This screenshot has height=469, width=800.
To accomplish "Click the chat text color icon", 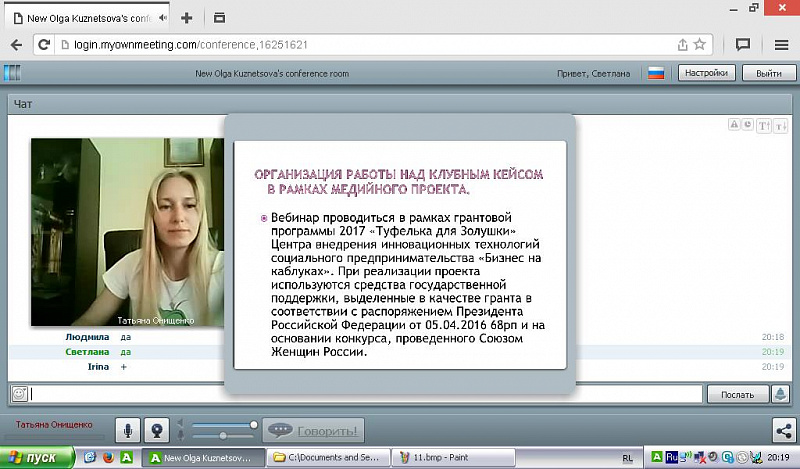I will 734,125.
